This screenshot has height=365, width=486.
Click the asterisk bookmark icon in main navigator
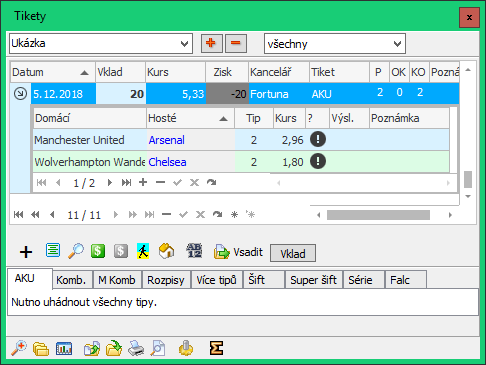click(234, 214)
